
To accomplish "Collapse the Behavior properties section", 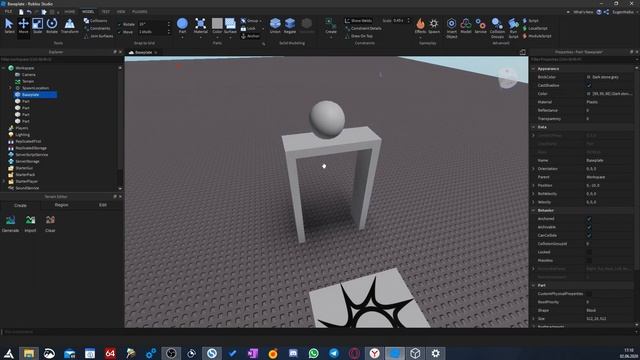I will pos(533,210).
